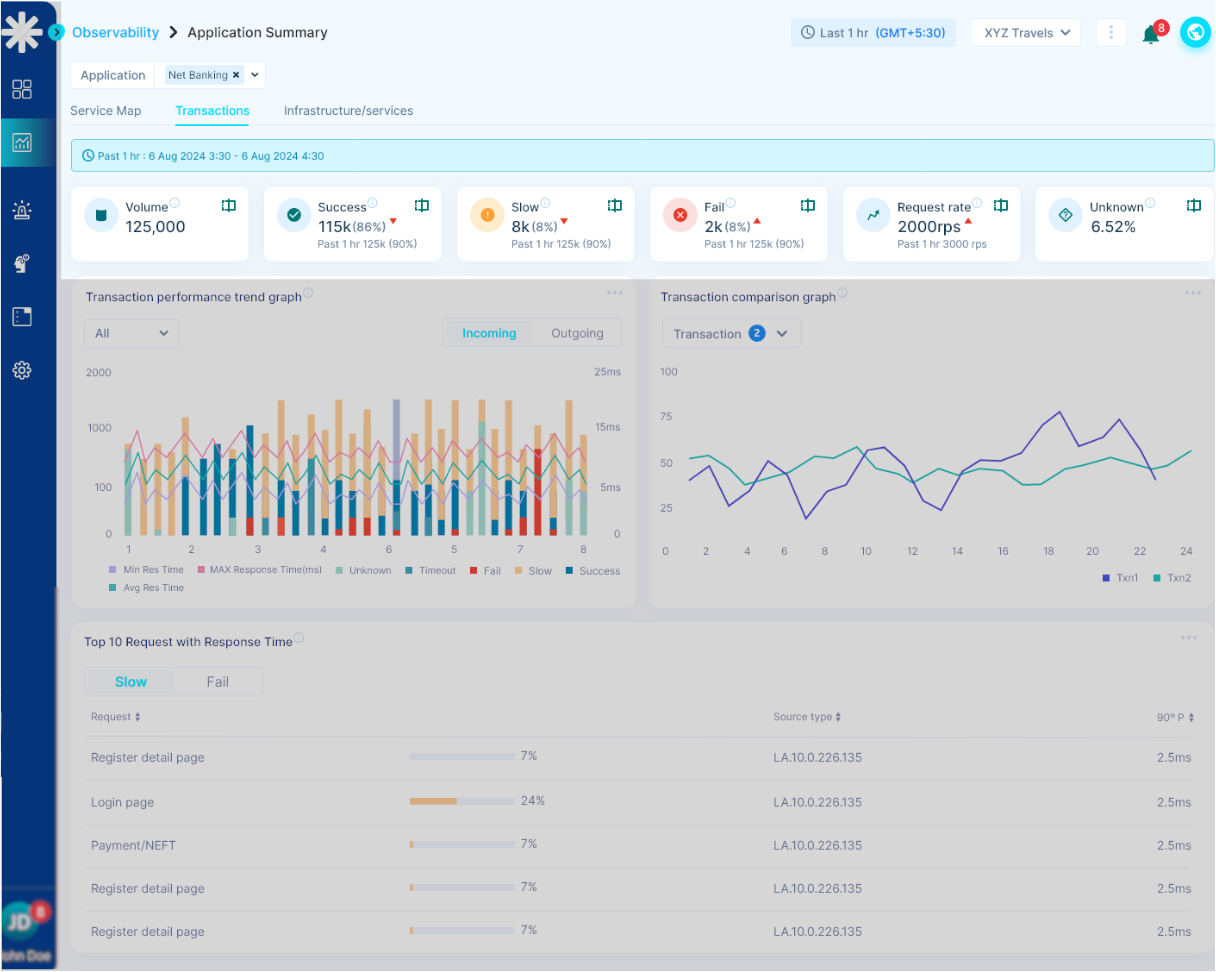Open the notifications bell icon
This screenshot has width=1216, height=972.
[x=1151, y=34]
